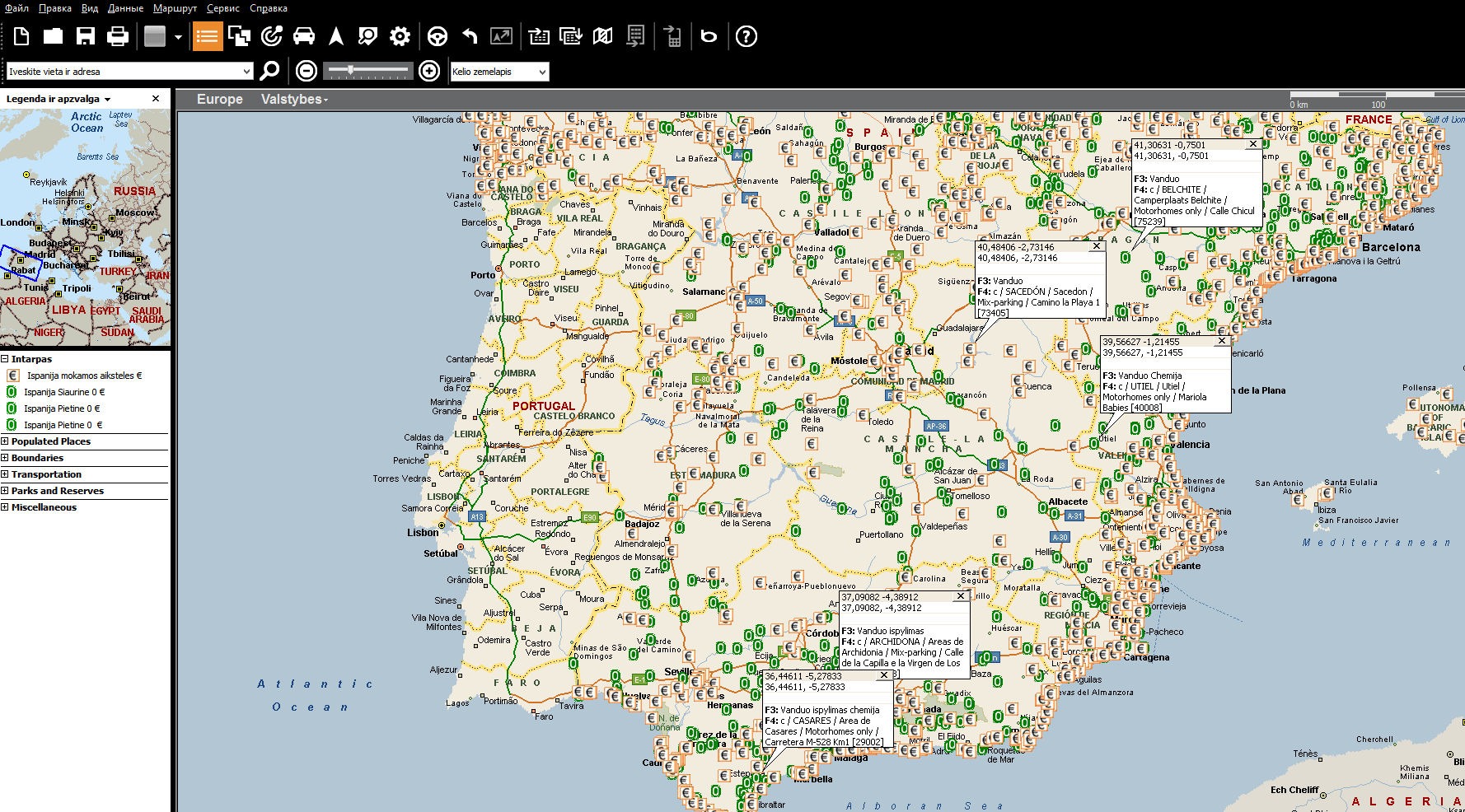
Task: Save the map with floppy disk icon
Action: pos(86,36)
